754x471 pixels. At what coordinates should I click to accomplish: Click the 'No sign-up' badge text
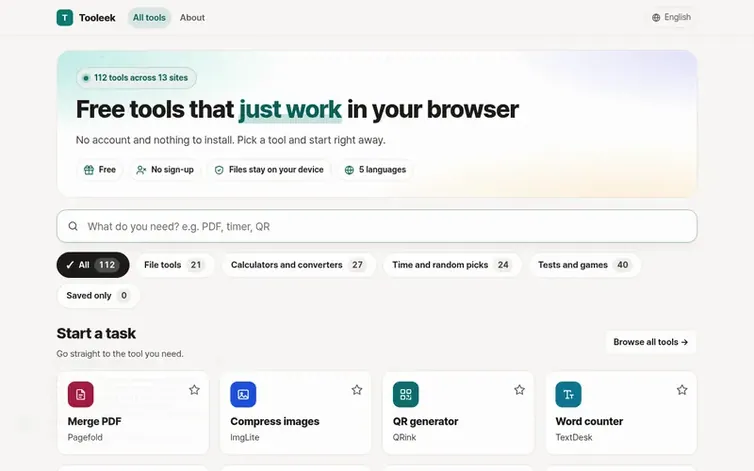coord(172,170)
